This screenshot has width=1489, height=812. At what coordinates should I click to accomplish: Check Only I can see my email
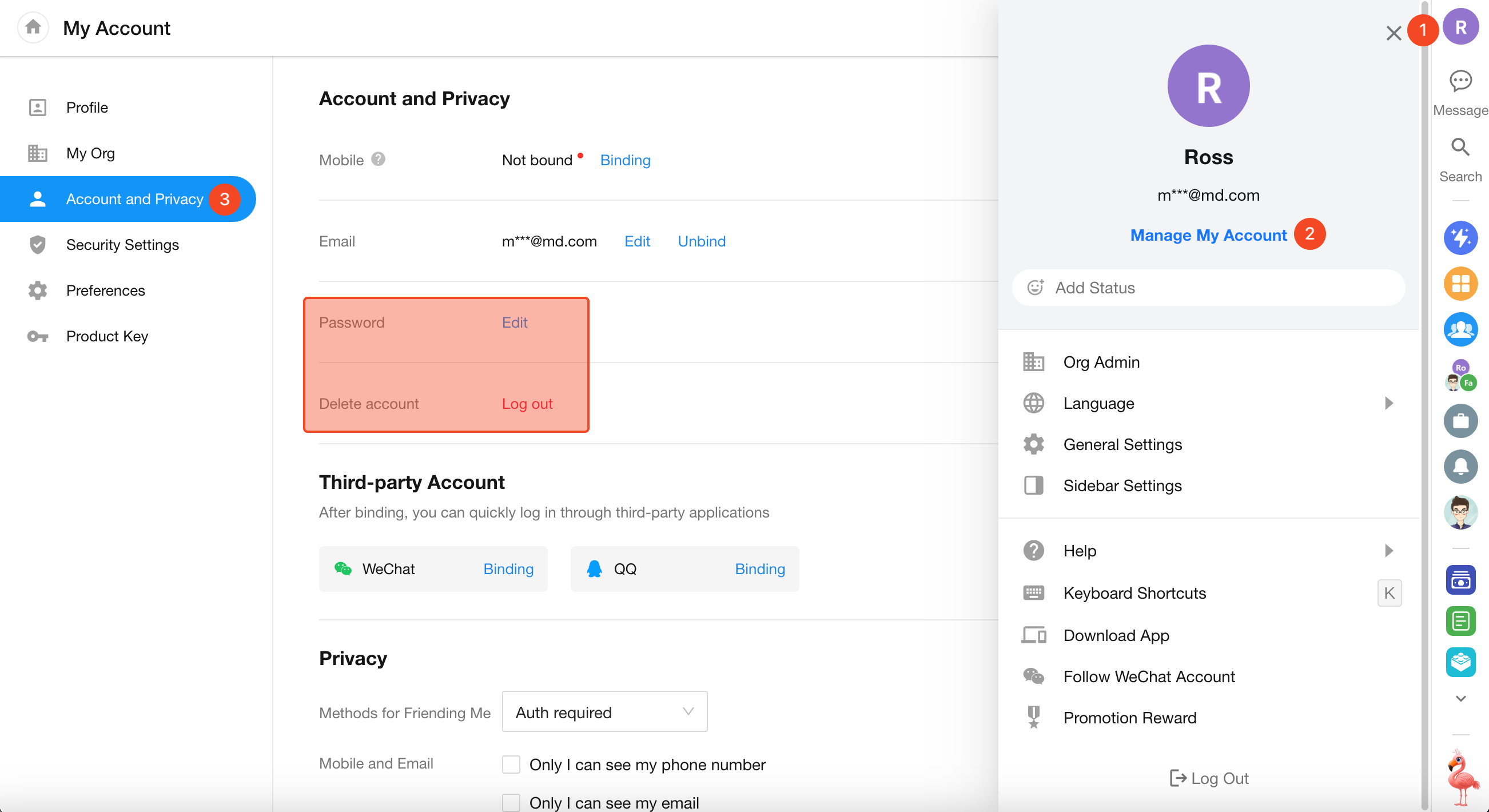pyautogui.click(x=511, y=802)
